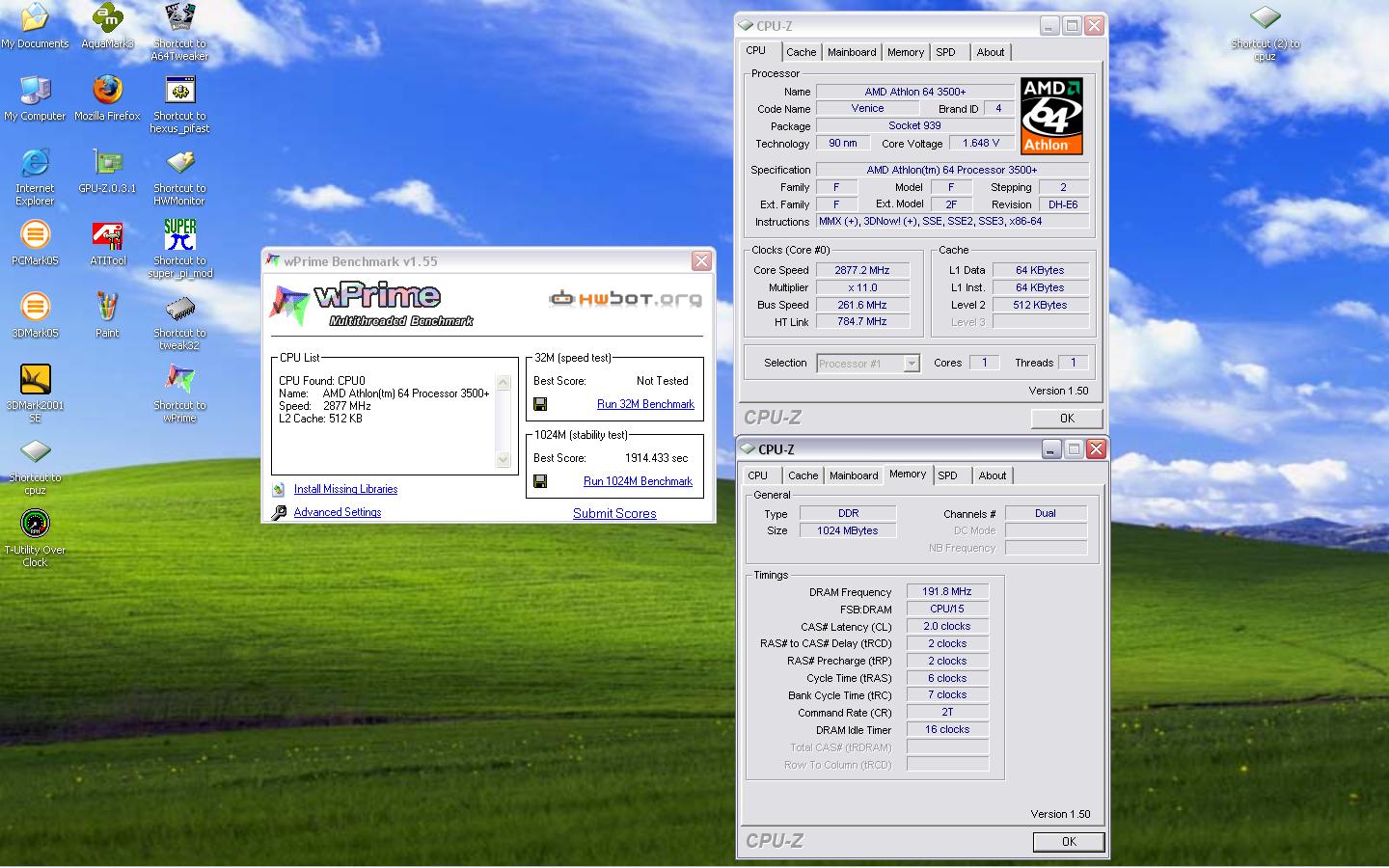Screen dimensions: 1389x868
Task: Click Bus Speed value 261.6 MHz
Action: 862,305
